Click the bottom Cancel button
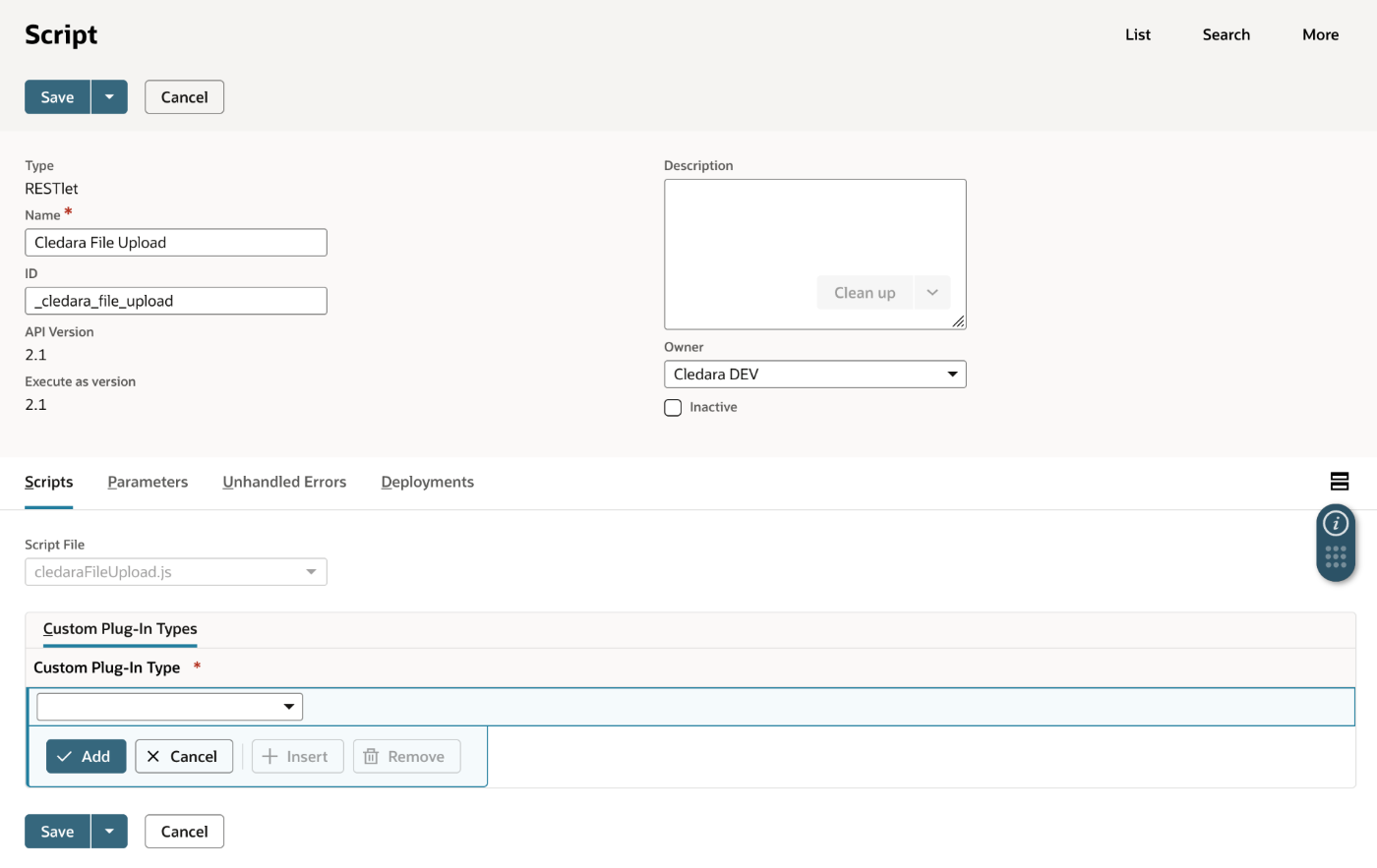This screenshot has width=1377, height=868. click(184, 832)
